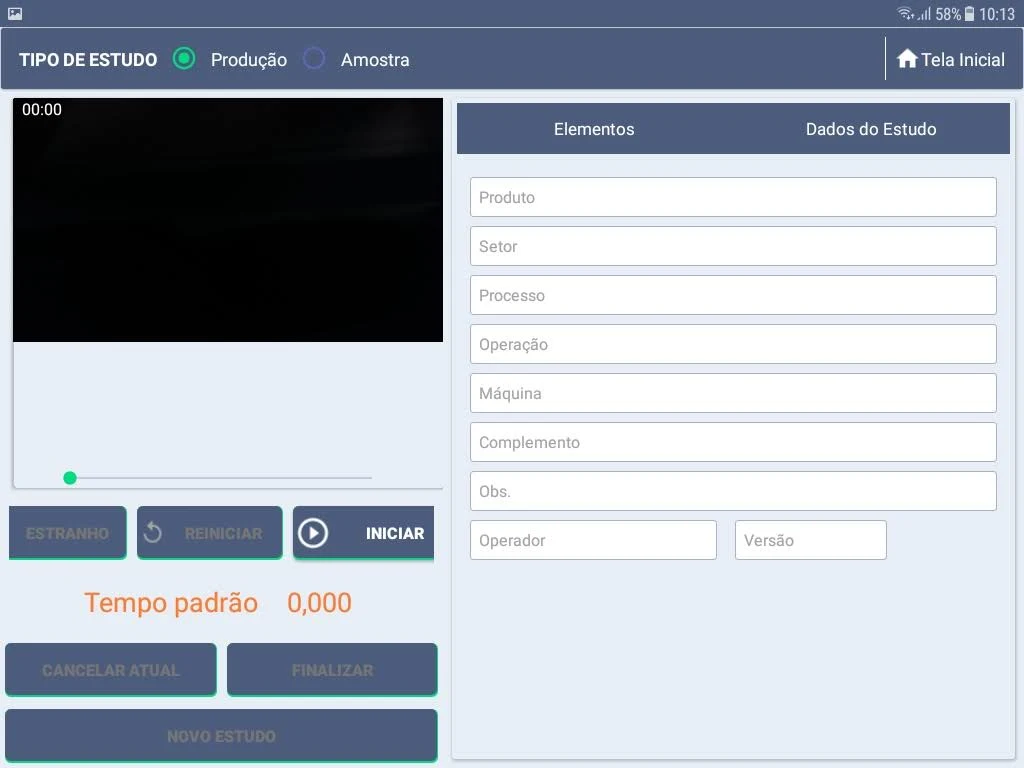Click the Obs. input field

(x=733, y=491)
